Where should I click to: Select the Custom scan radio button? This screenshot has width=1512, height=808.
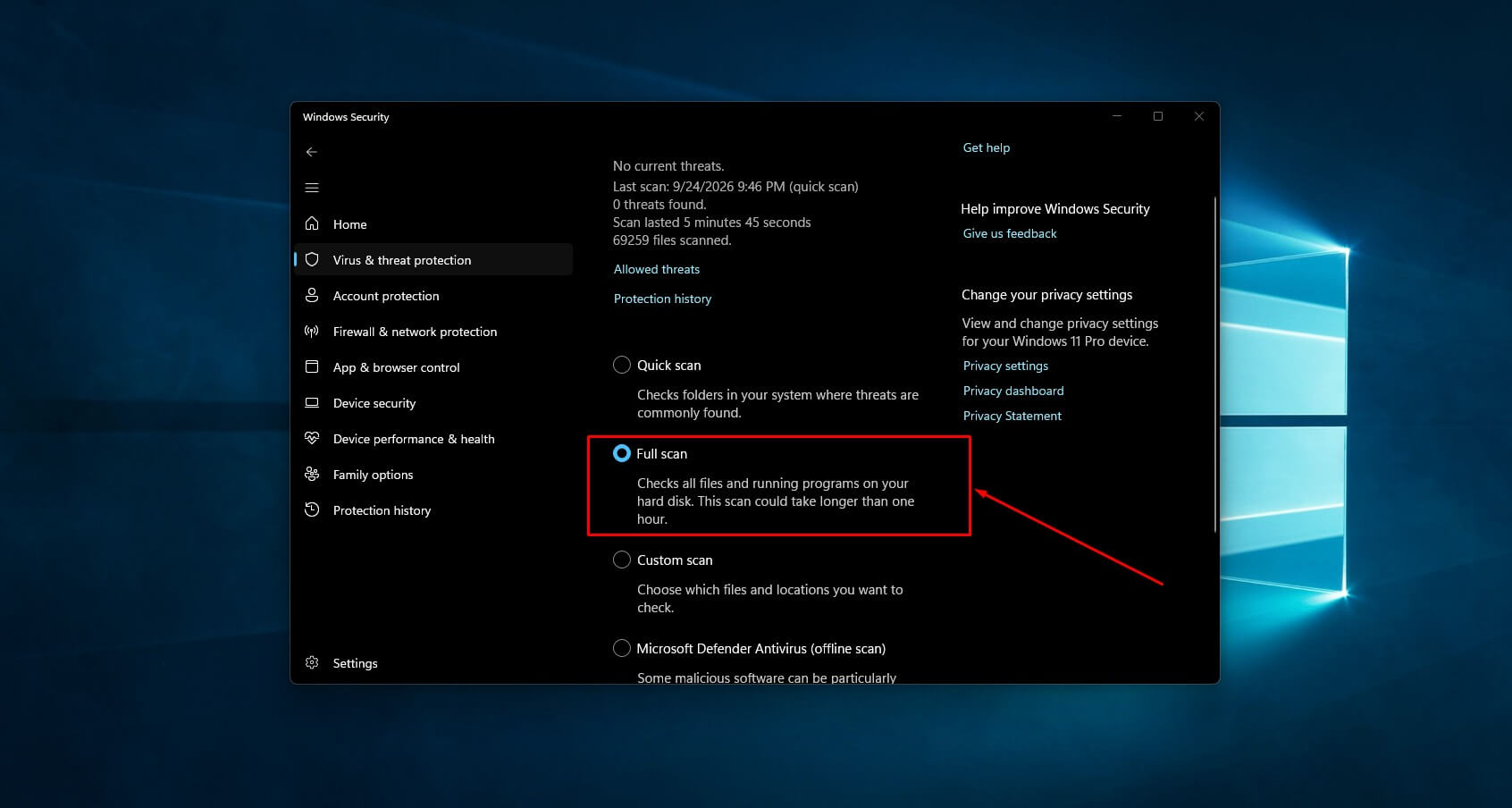pos(622,560)
